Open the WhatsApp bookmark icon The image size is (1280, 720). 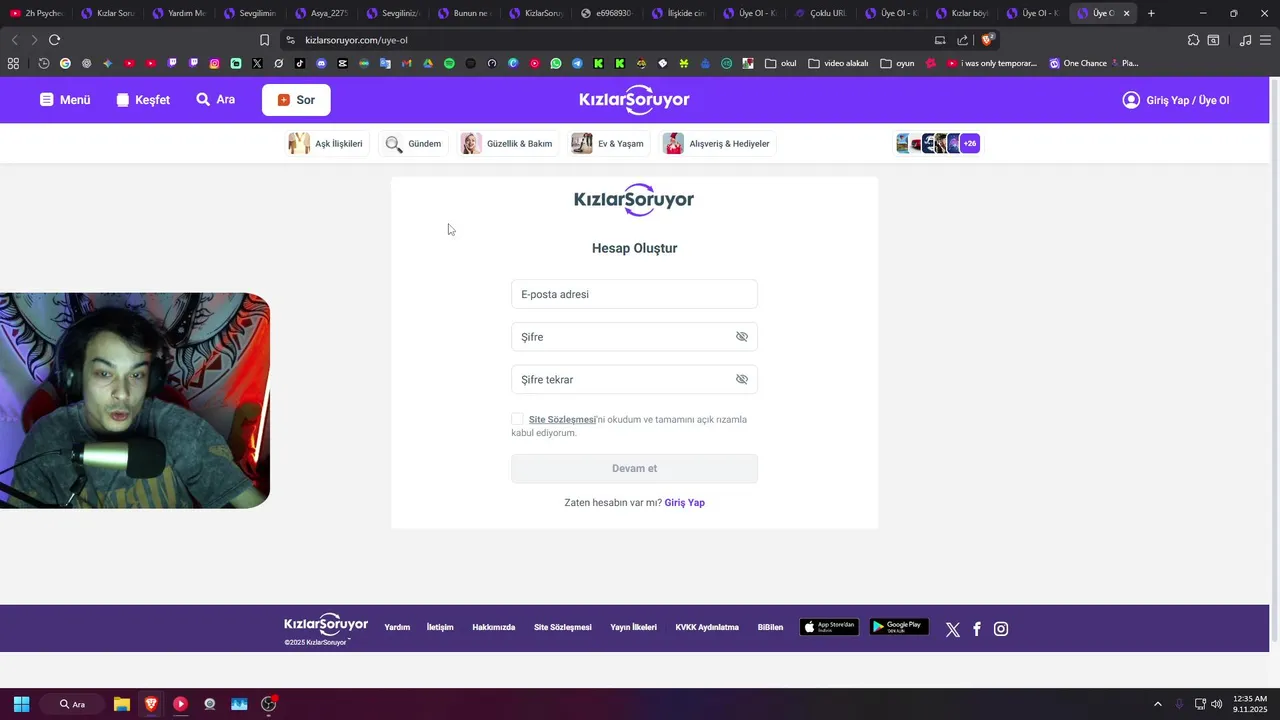pos(556,63)
